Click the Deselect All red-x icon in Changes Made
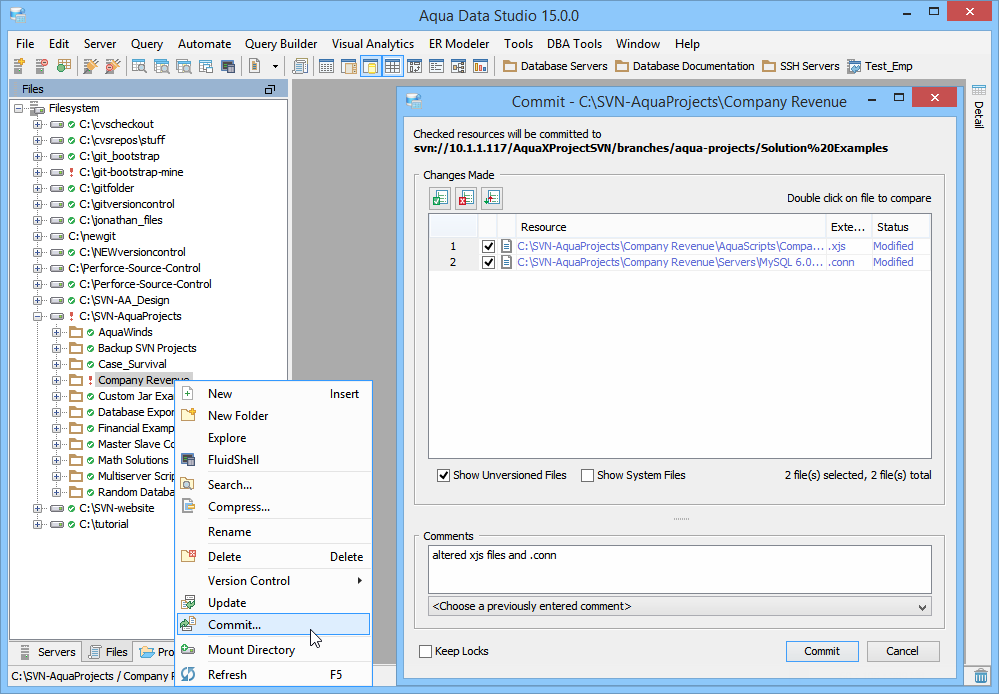 coord(466,198)
